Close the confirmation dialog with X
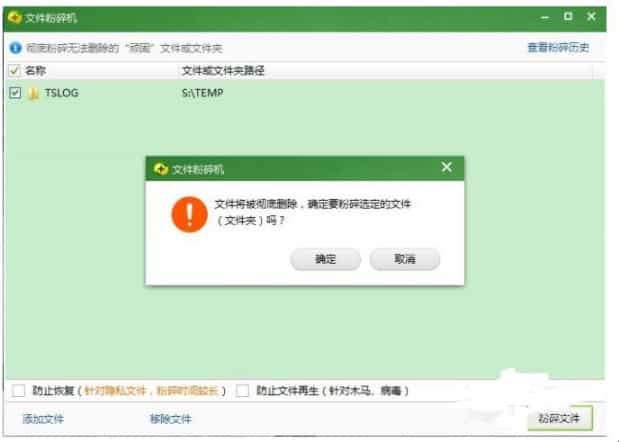The width and height of the screenshot is (620, 442). 446,168
